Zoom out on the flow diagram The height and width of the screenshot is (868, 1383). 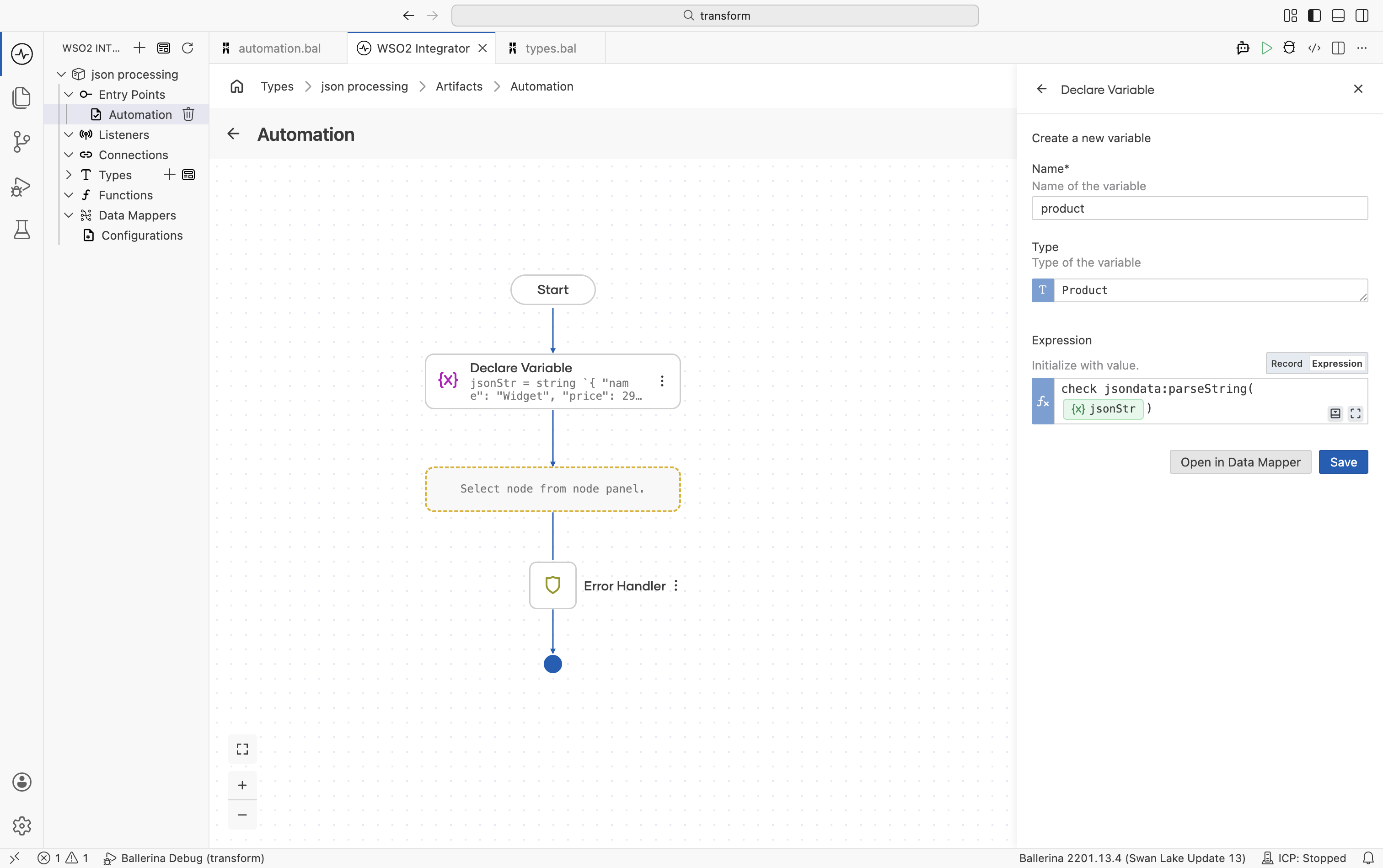click(x=242, y=814)
